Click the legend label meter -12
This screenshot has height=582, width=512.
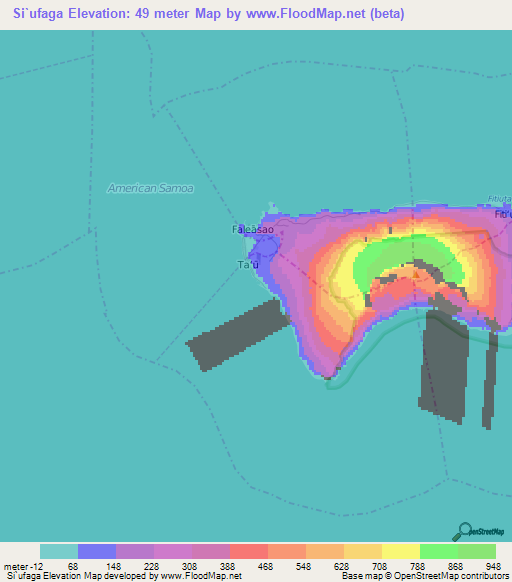[x=23, y=567]
